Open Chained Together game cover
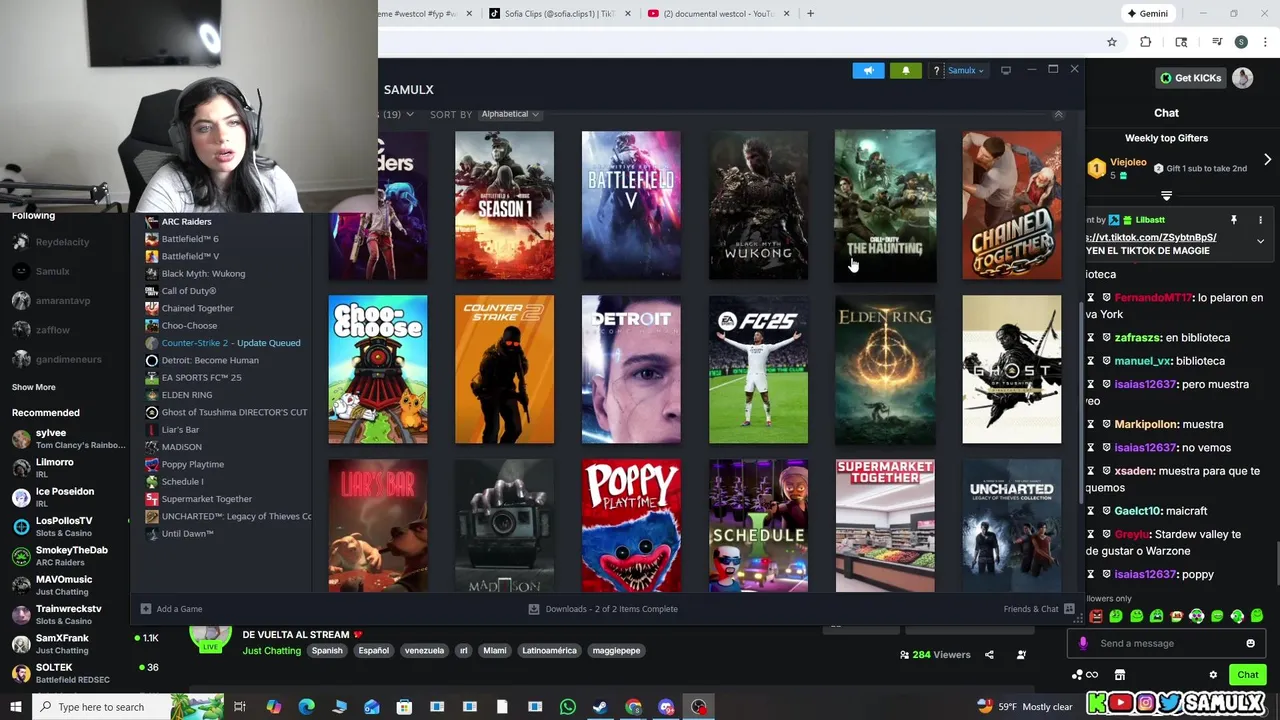1280x720 pixels. [1012, 205]
